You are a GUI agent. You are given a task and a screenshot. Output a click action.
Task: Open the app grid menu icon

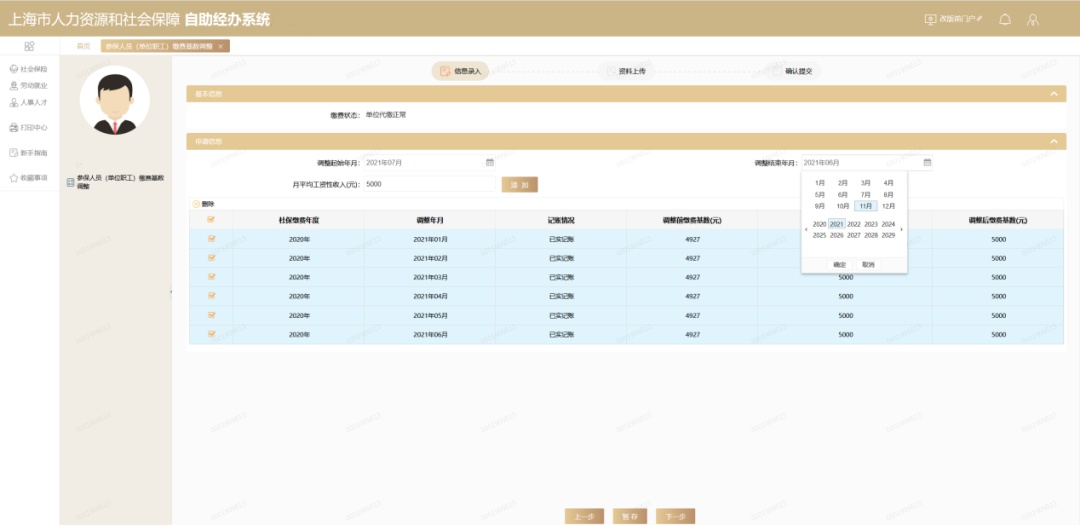click(29, 46)
